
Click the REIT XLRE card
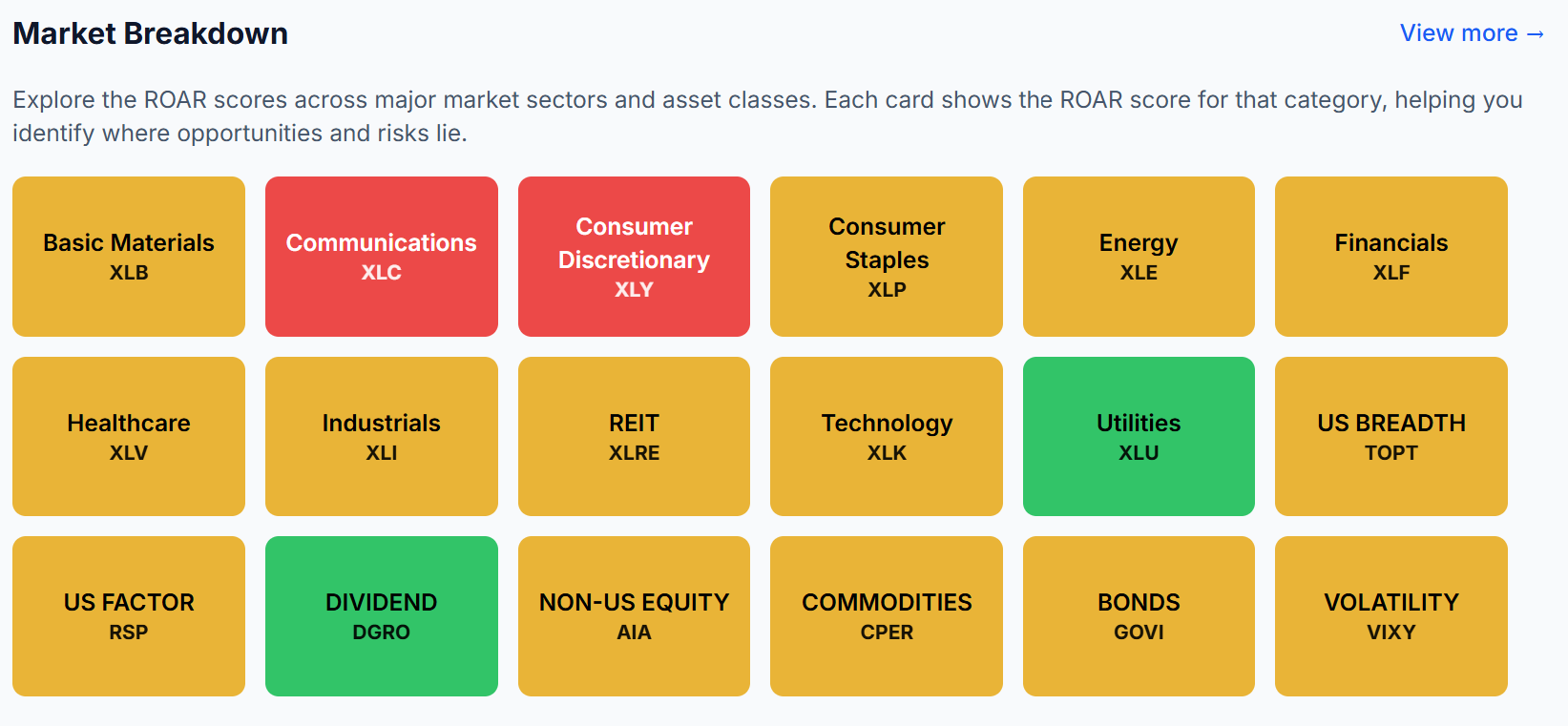(634, 436)
